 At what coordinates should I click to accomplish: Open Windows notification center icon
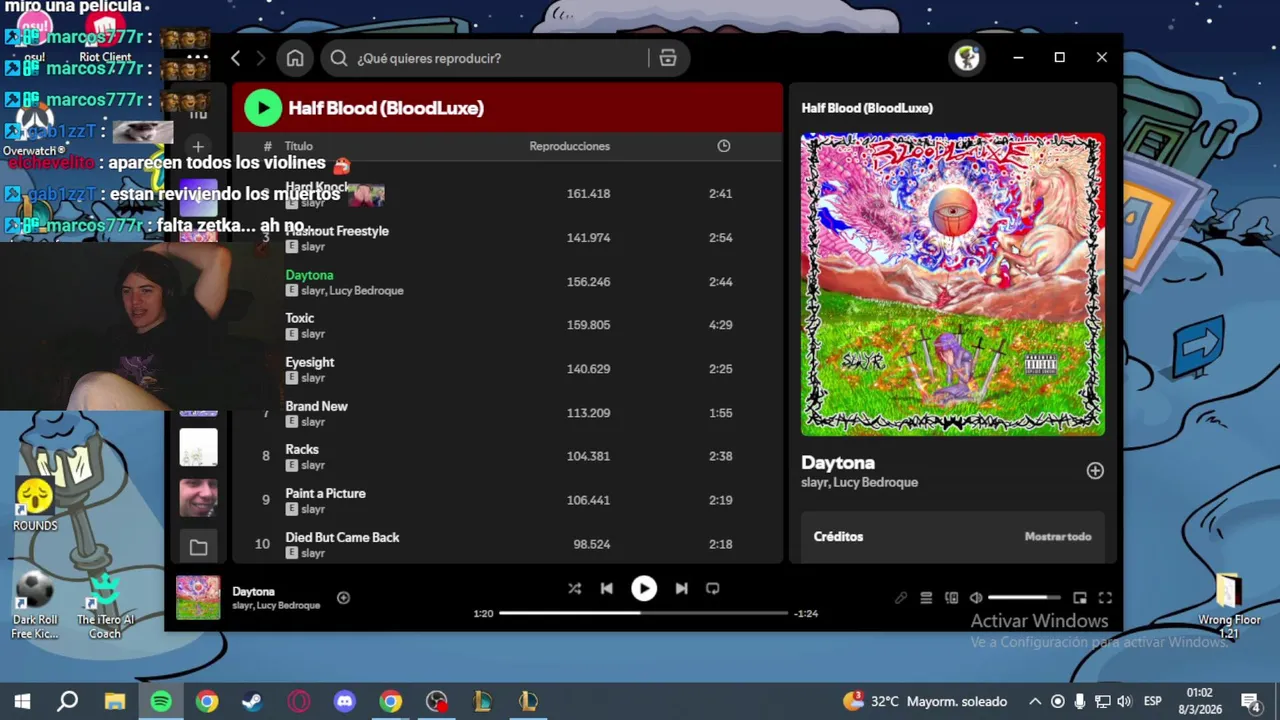(1250, 702)
